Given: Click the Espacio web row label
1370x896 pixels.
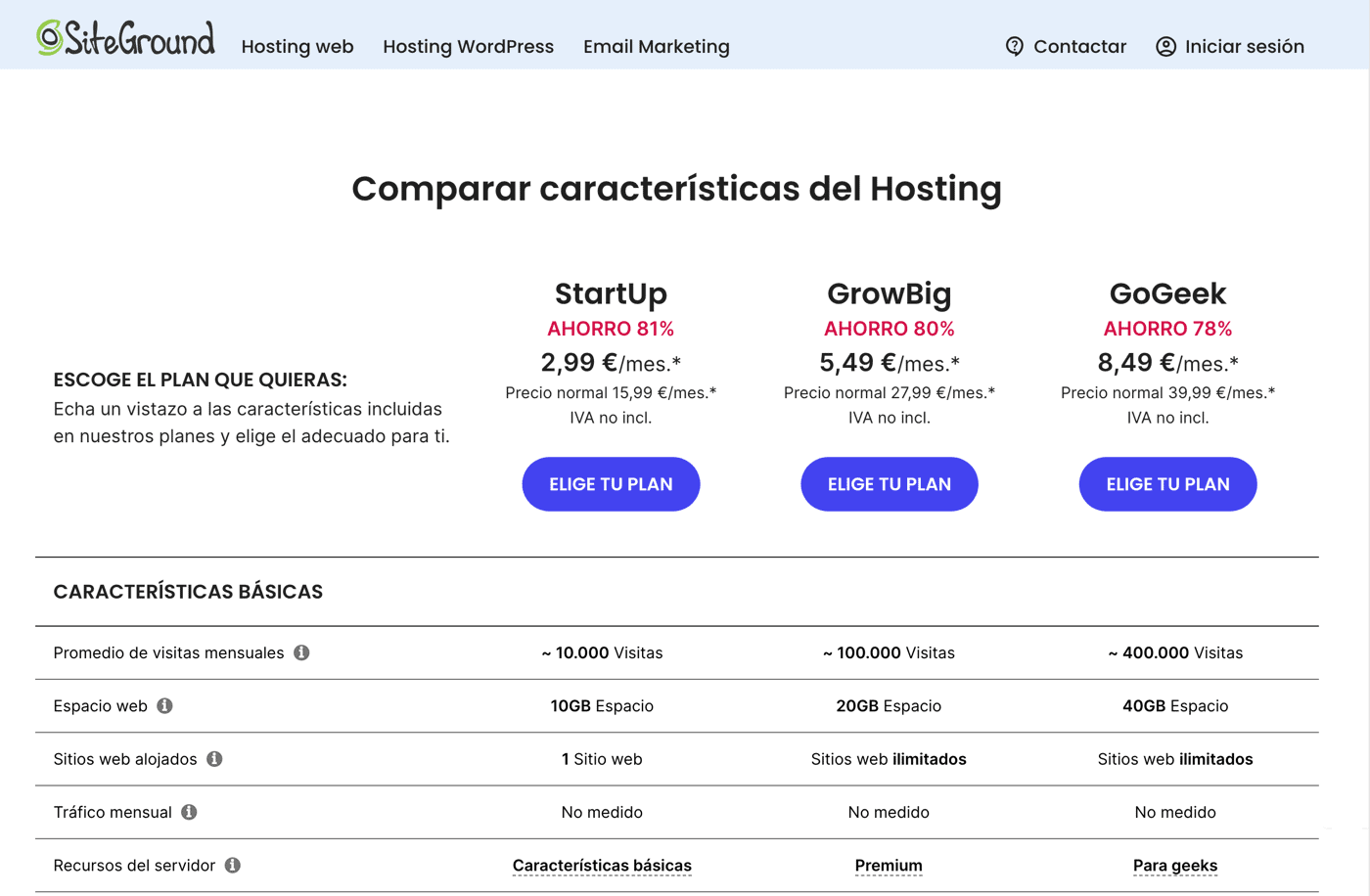Looking at the screenshot, I should point(100,705).
